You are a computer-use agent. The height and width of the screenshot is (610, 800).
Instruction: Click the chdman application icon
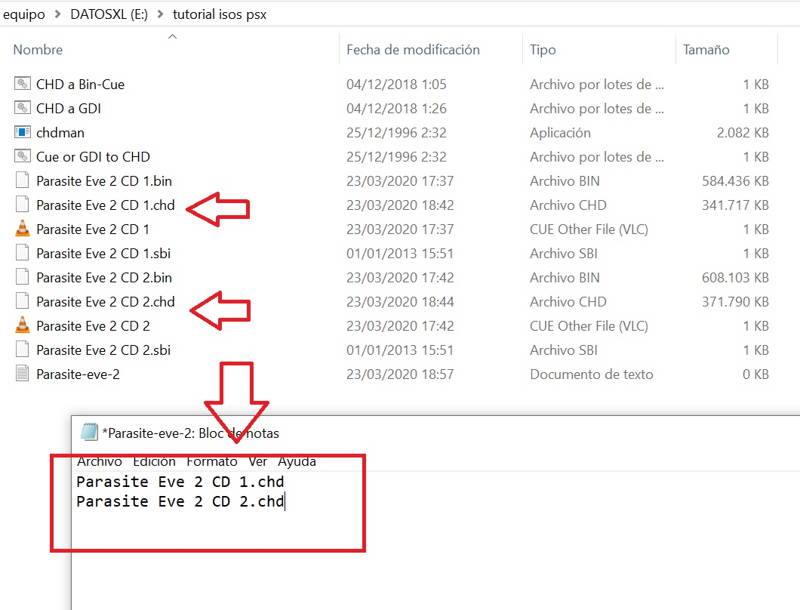23,132
